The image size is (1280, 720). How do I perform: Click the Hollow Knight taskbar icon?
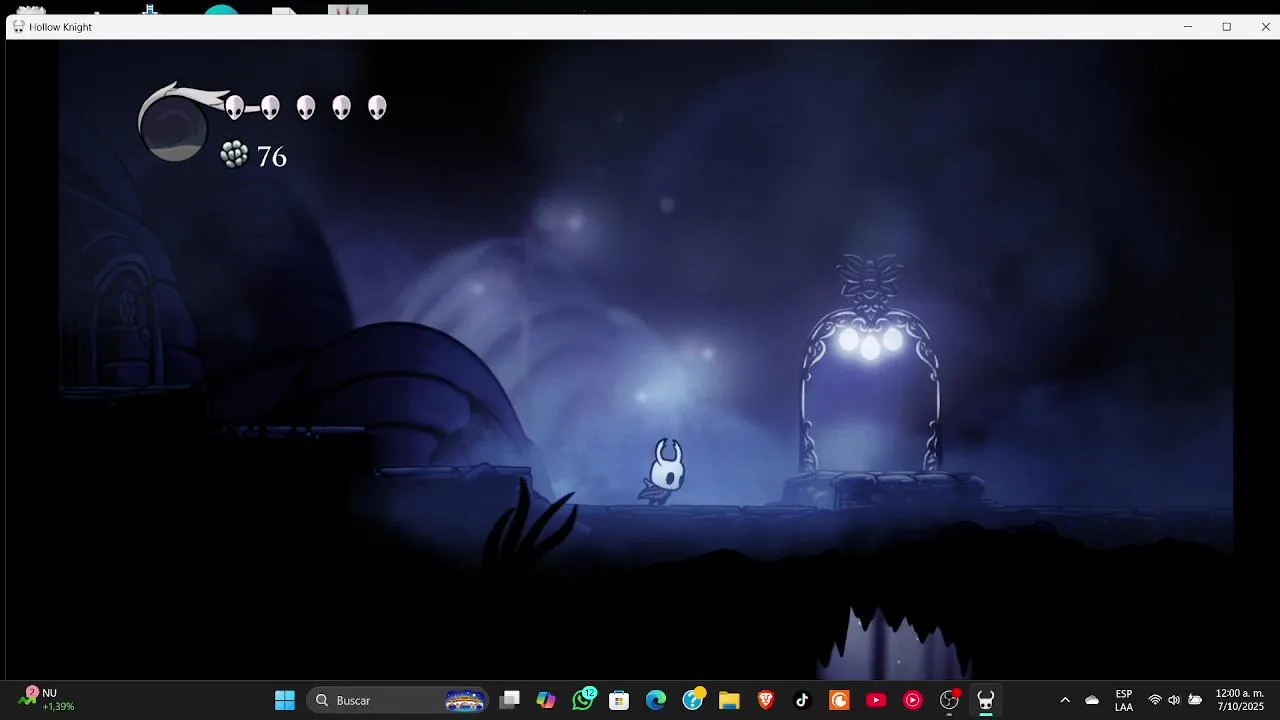[x=986, y=700]
